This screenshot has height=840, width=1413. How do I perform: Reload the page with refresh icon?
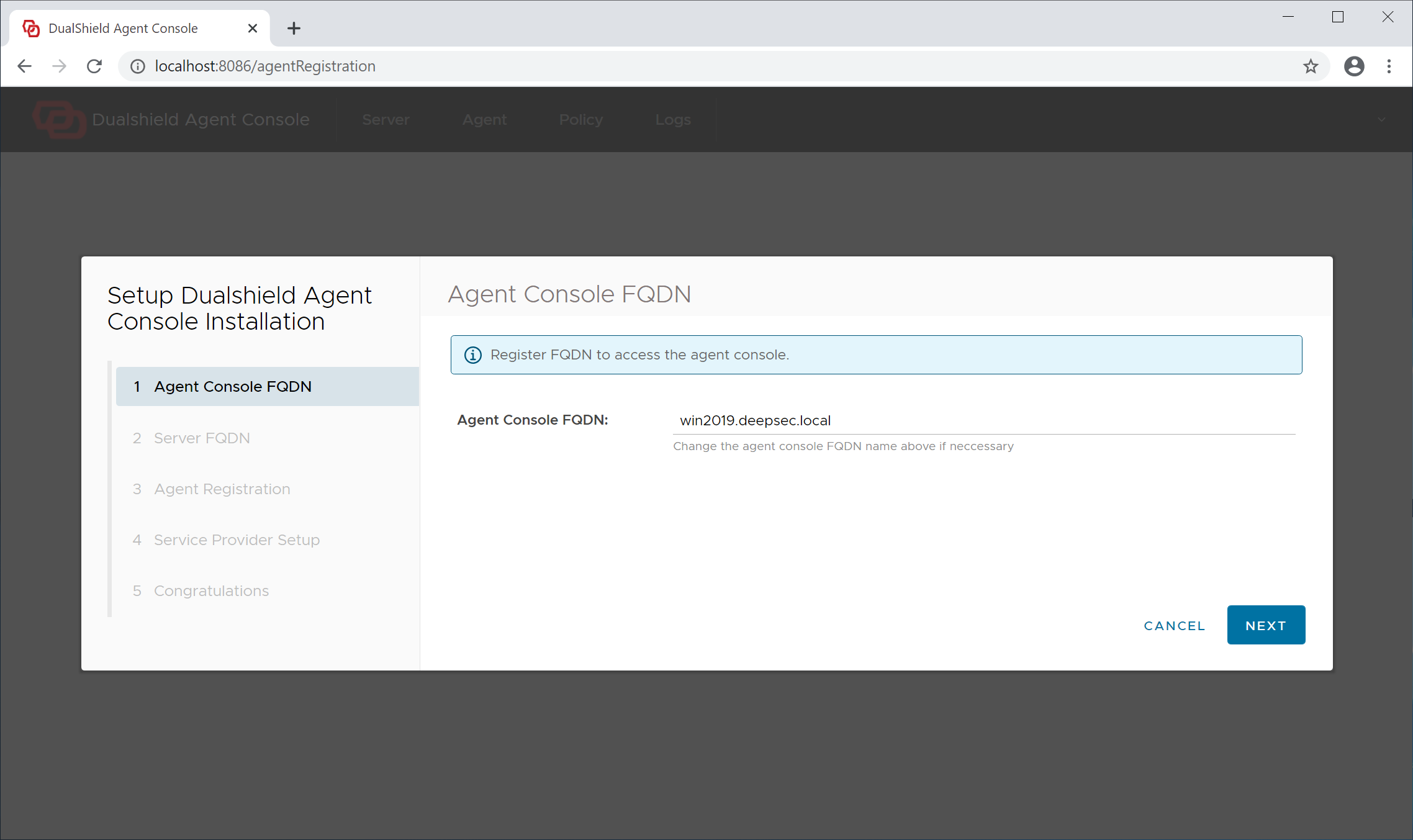[x=94, y=66]
